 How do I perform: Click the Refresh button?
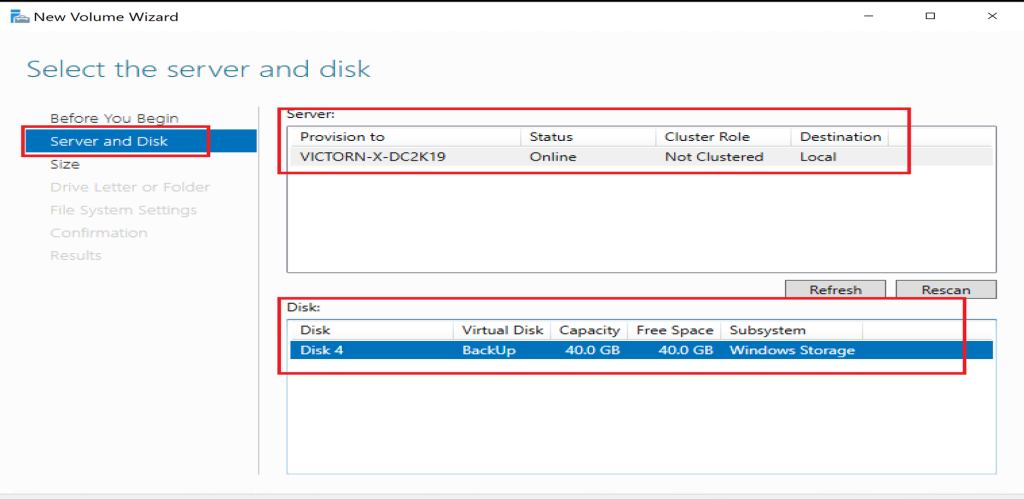pos(835,290)
